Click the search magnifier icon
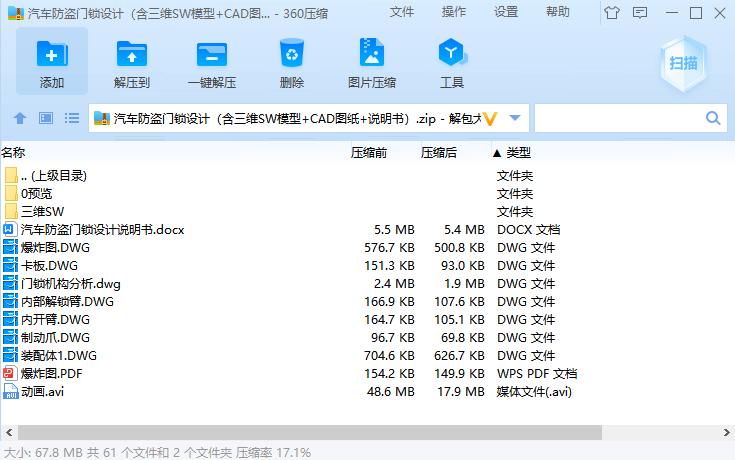Screen dimensions: 735x460 coord(713,118)
